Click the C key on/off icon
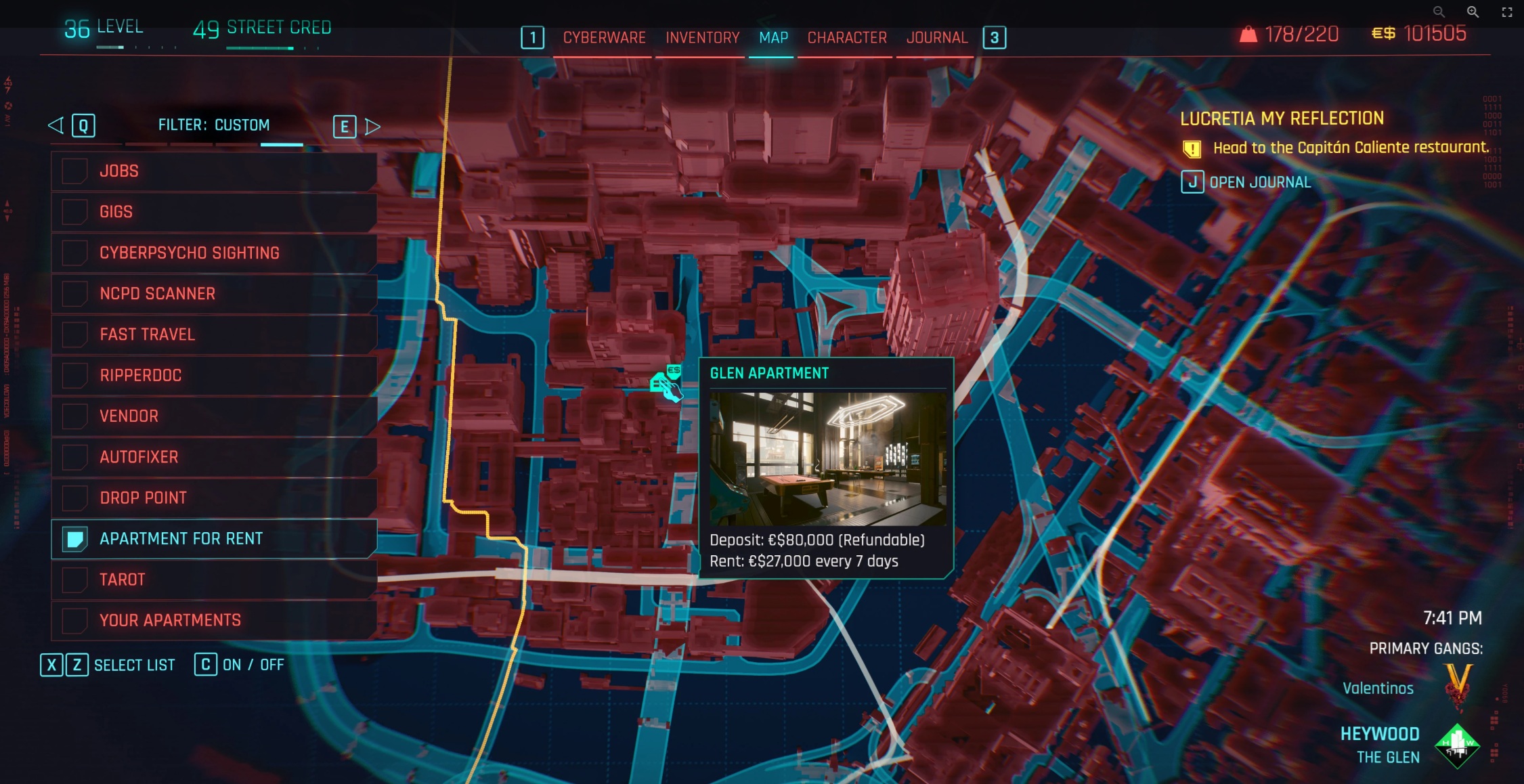Screen dimensions: 1524x784 tap(205, 664)
